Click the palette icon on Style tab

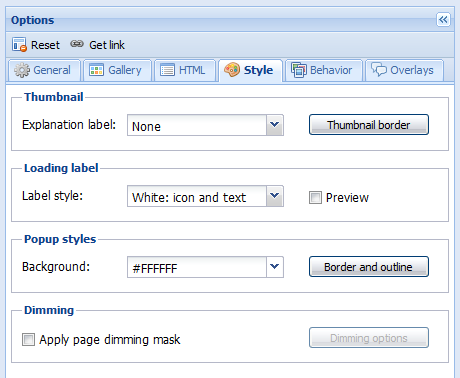click(x=232, y=70)
